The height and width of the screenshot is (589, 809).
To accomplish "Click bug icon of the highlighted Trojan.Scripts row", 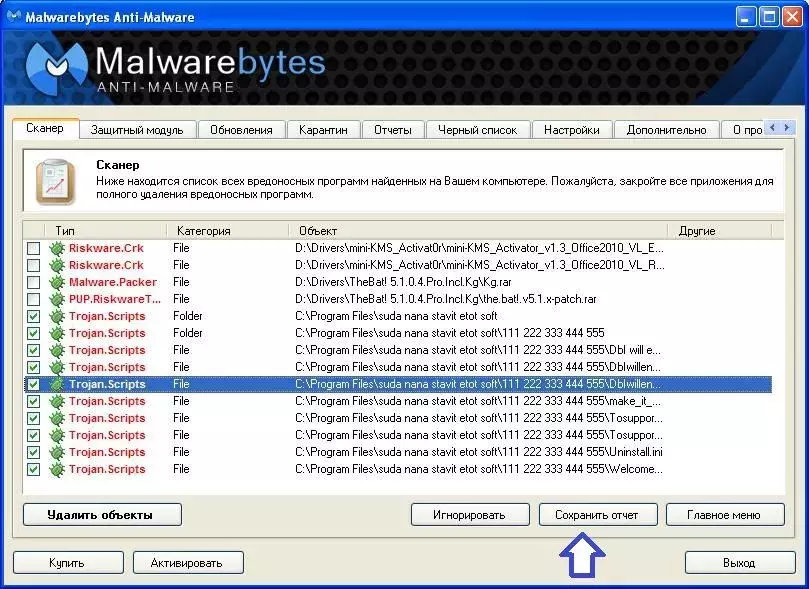I will (57, 384).
